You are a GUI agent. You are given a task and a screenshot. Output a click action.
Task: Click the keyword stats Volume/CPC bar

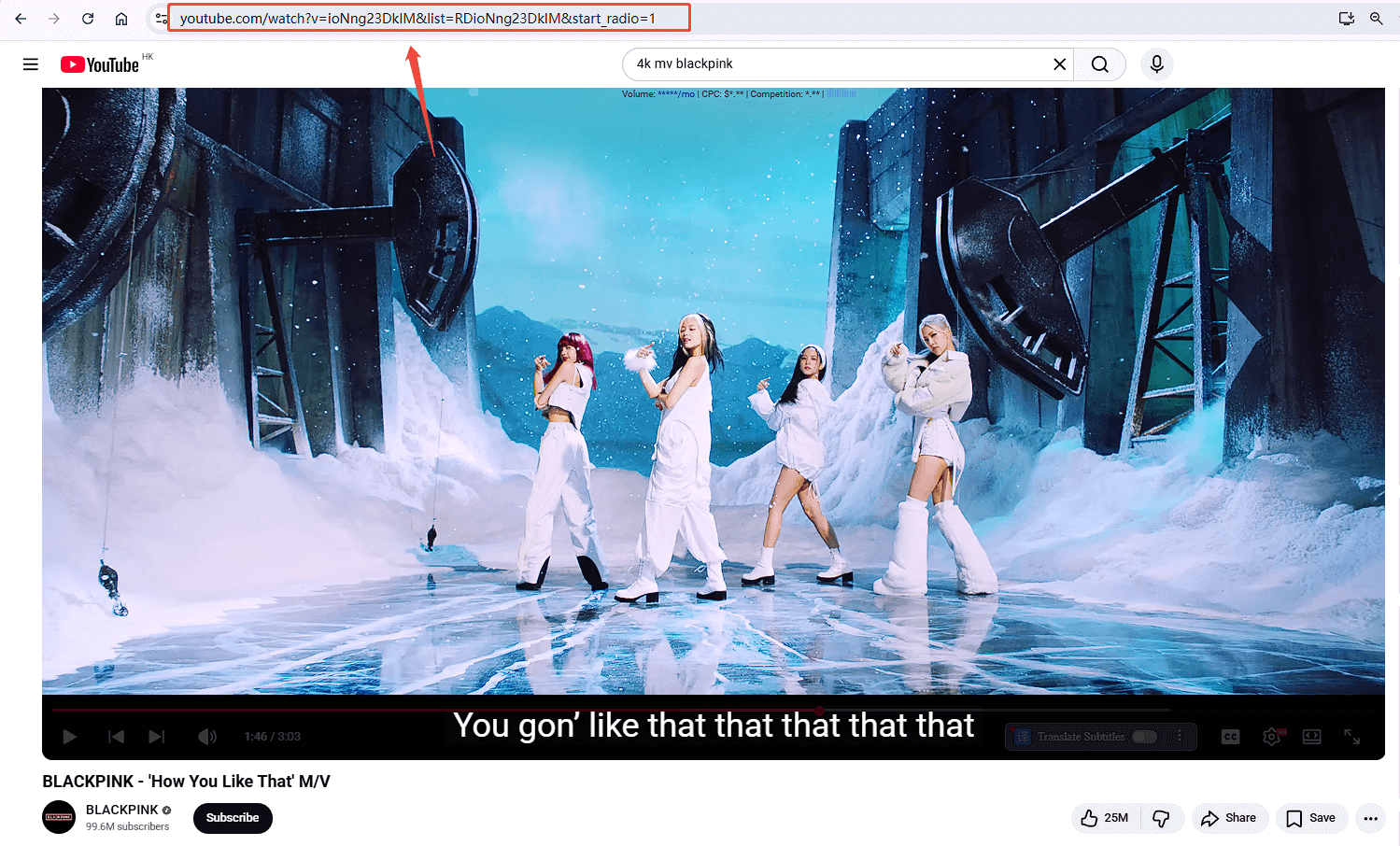739,93
